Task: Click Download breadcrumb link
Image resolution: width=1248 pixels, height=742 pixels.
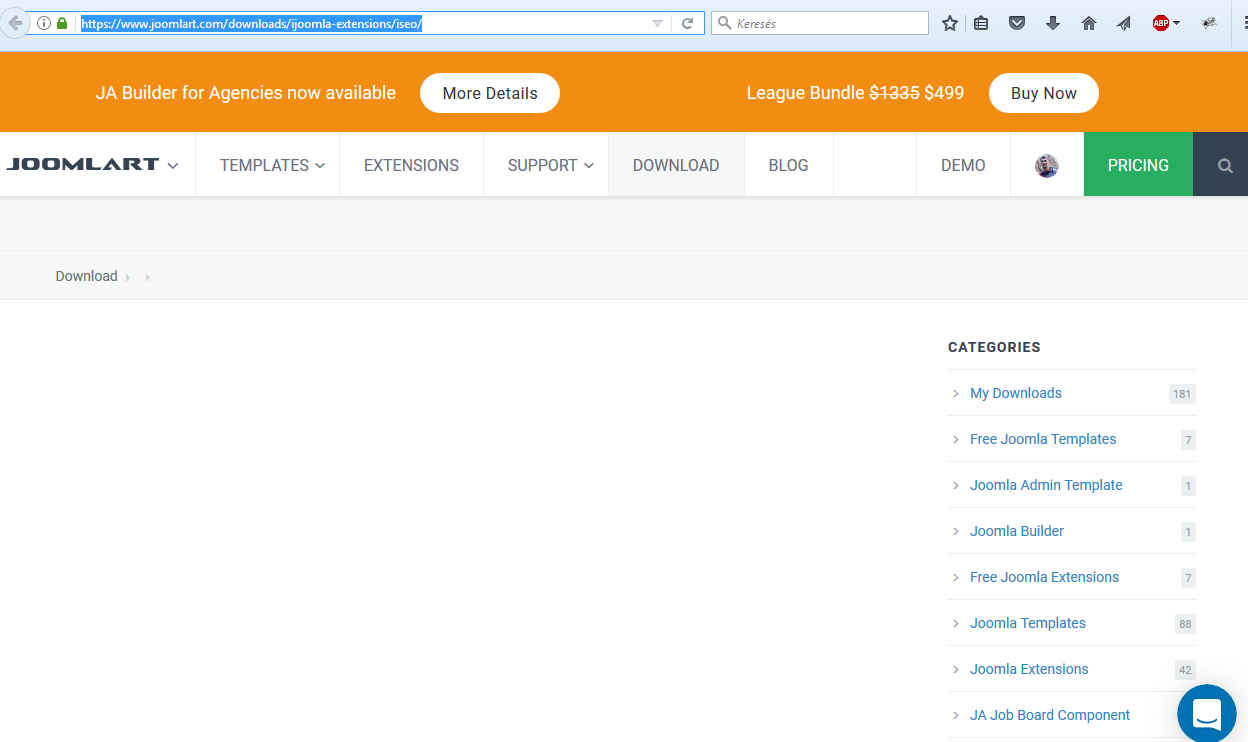Action: [x=86, y=276]
